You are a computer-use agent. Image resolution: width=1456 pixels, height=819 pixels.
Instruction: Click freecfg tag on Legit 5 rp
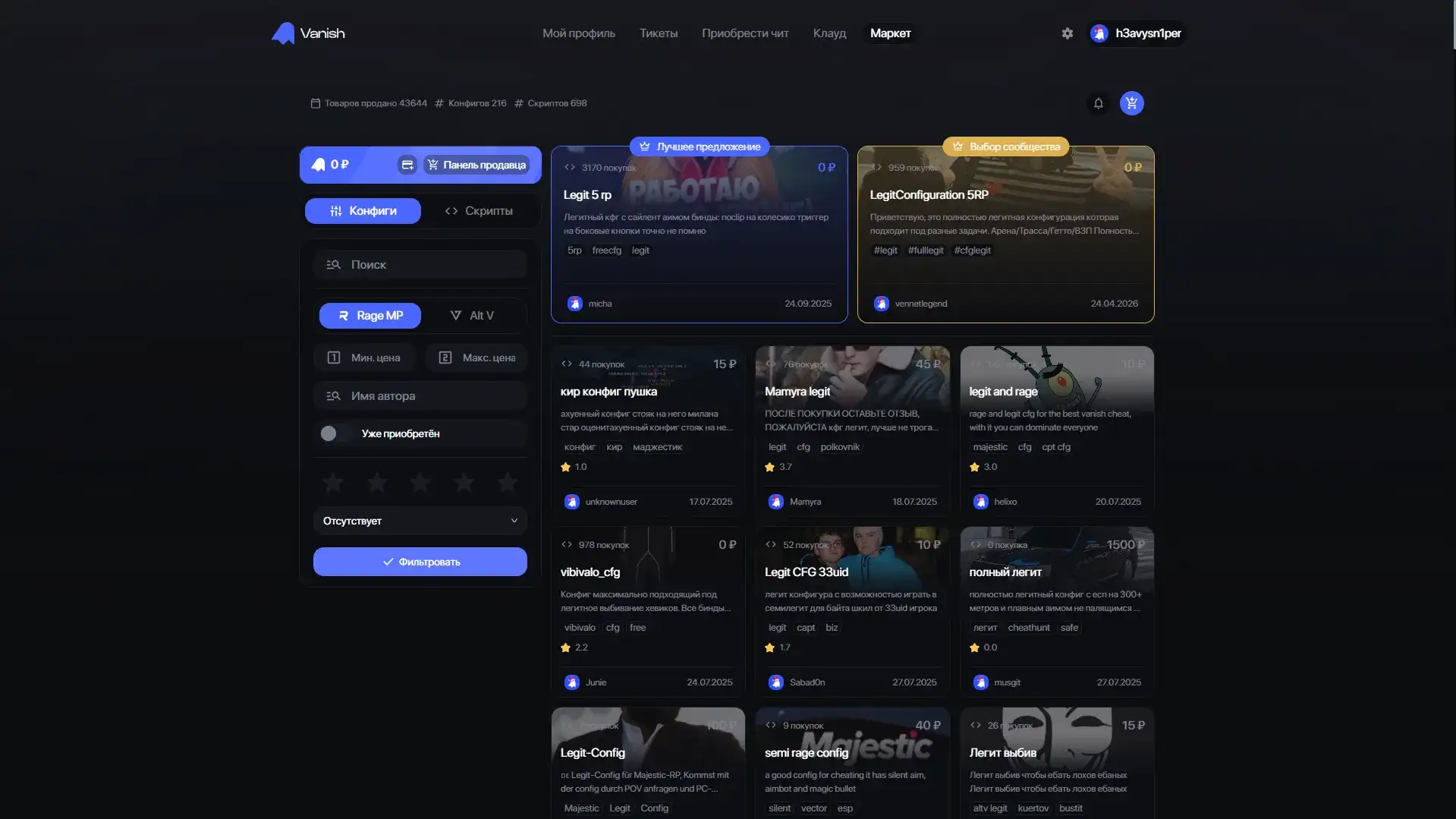tap(606, 250)
